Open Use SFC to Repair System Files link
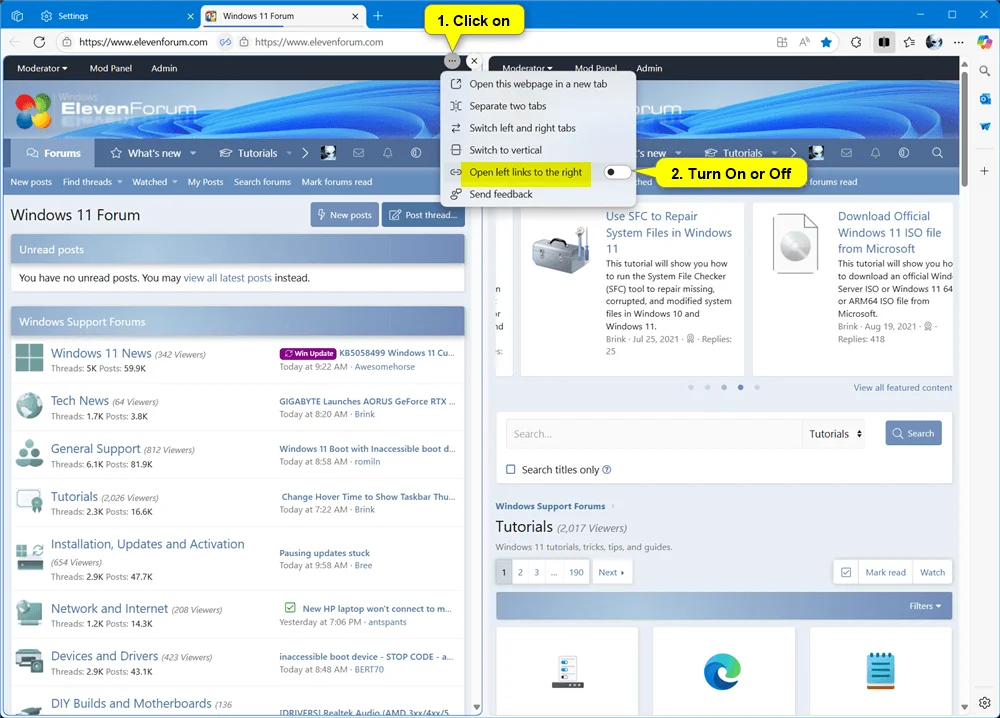The height and width of the screenshot is (718, 1000). tap(668, 233)
